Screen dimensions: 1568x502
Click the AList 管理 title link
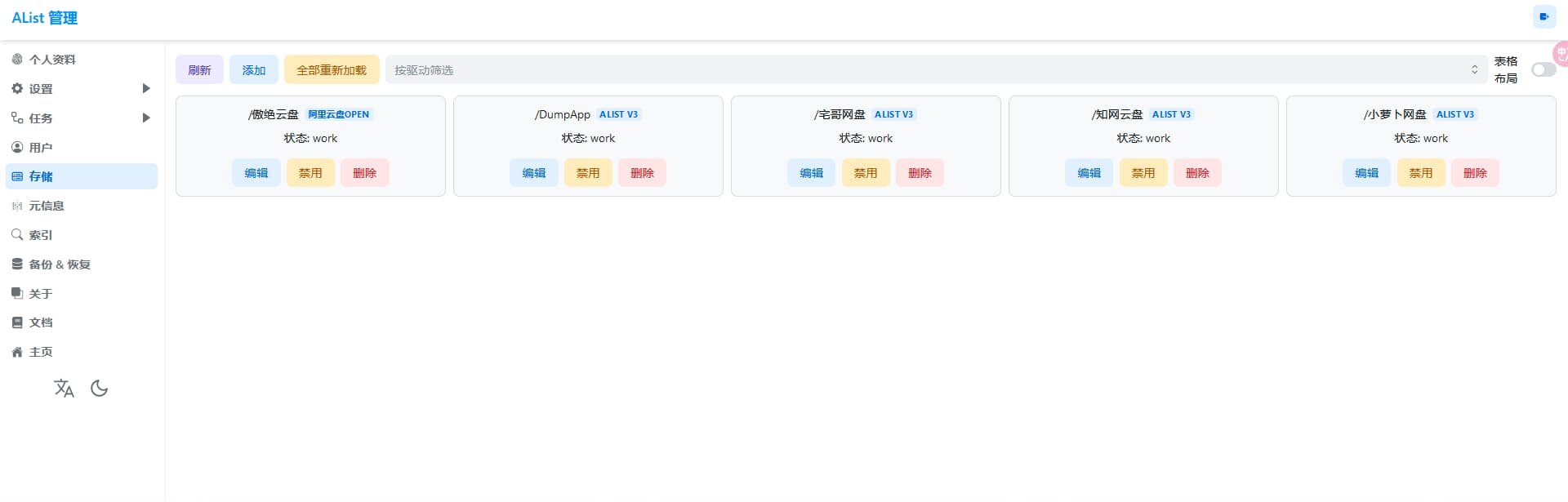coord(45,18)
